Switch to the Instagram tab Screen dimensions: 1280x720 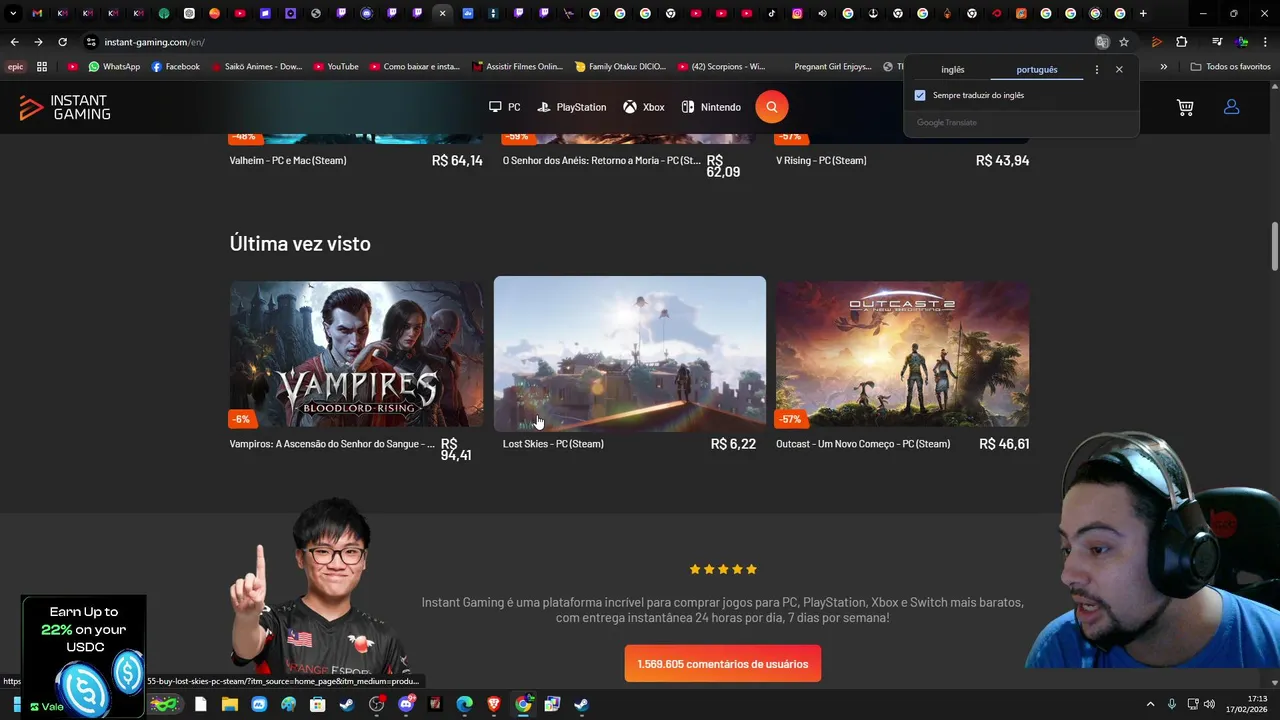(797, 14)
